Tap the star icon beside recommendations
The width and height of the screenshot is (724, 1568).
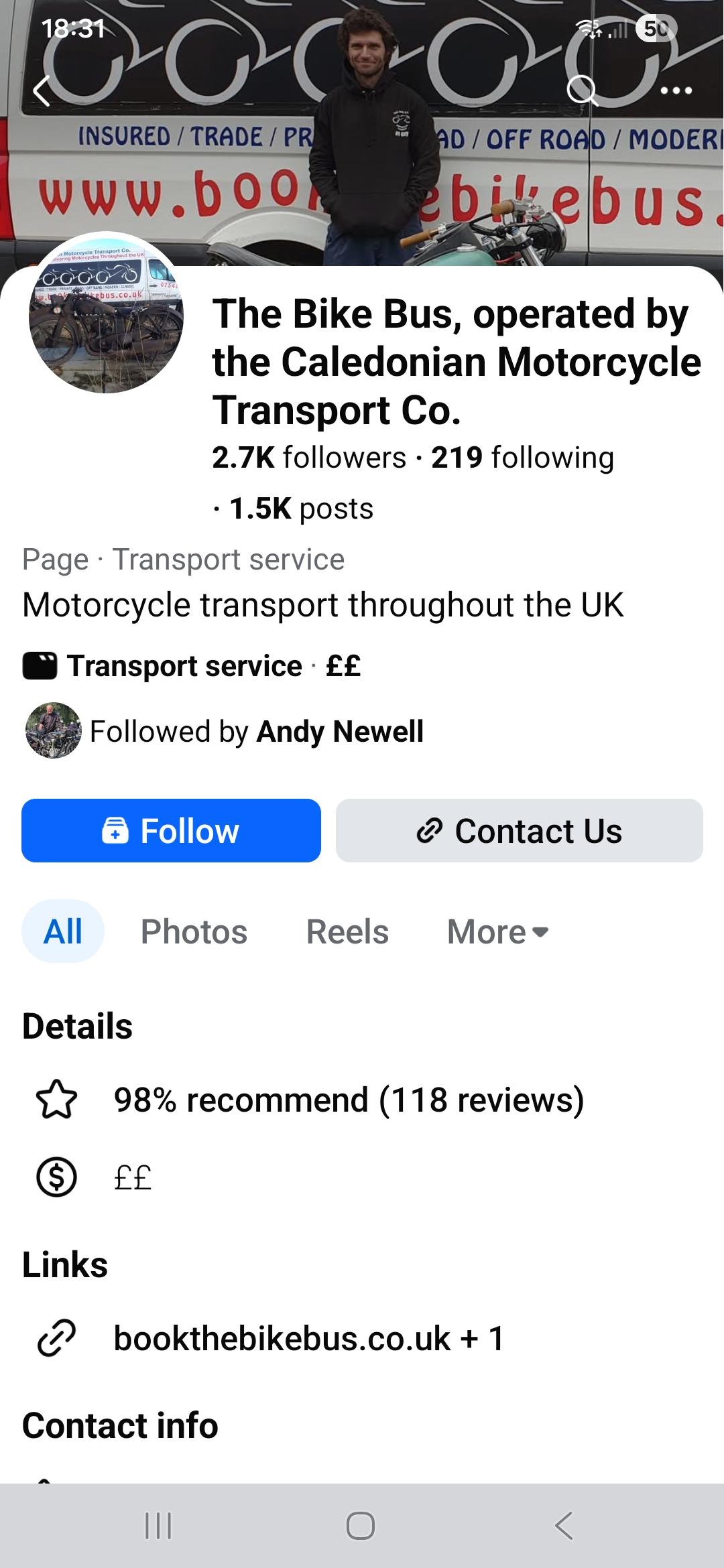click(x=56, y=1100)
